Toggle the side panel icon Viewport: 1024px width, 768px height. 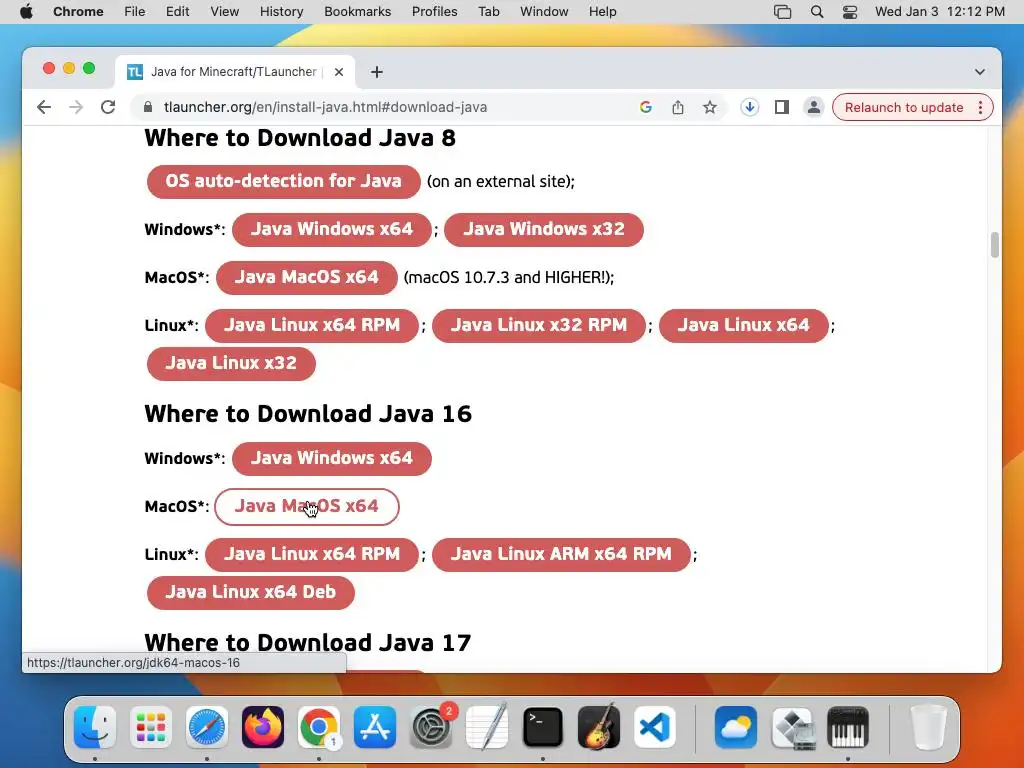(x=782, y=107)
